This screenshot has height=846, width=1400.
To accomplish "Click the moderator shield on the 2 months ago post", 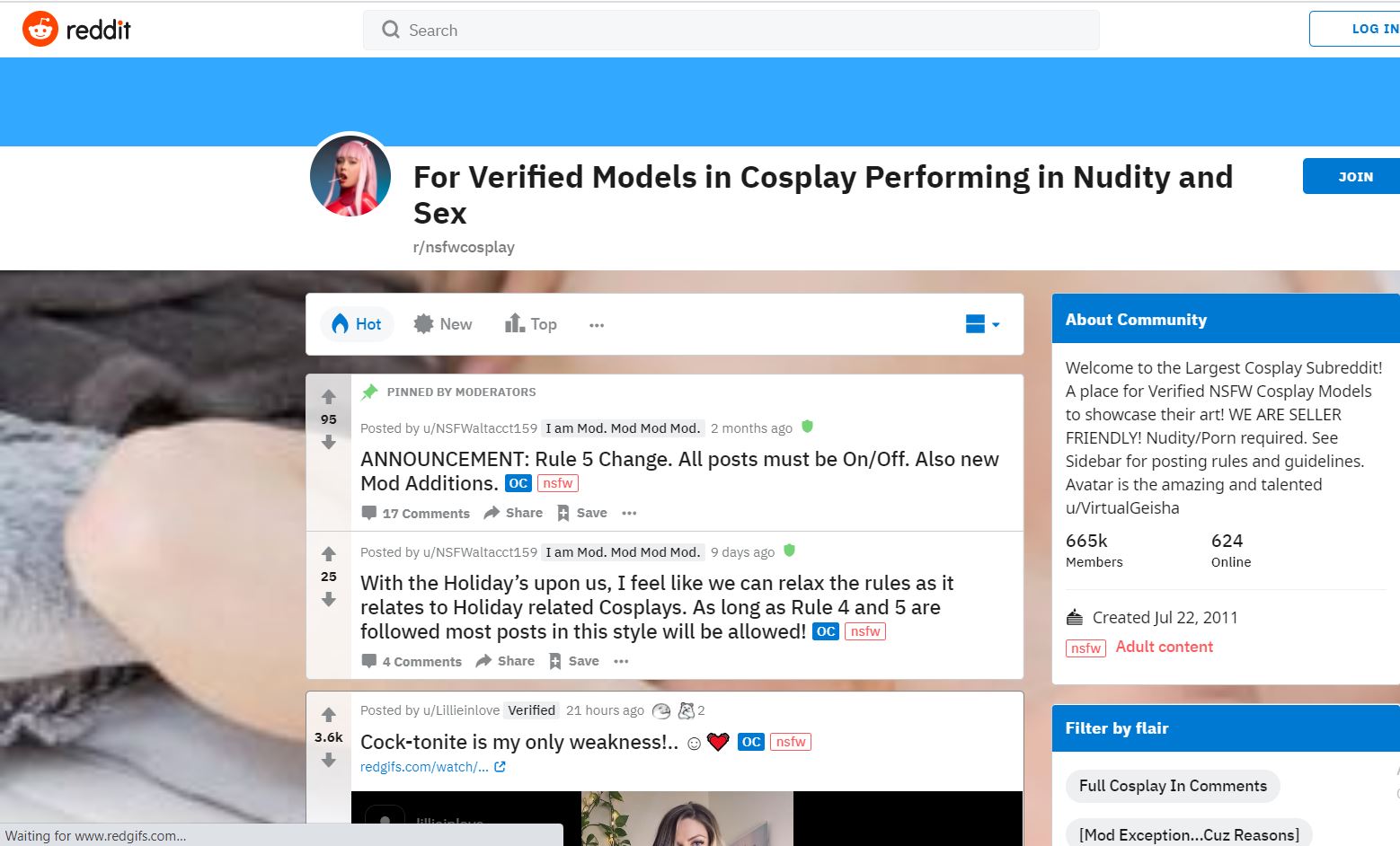I will tap(807, 427).
